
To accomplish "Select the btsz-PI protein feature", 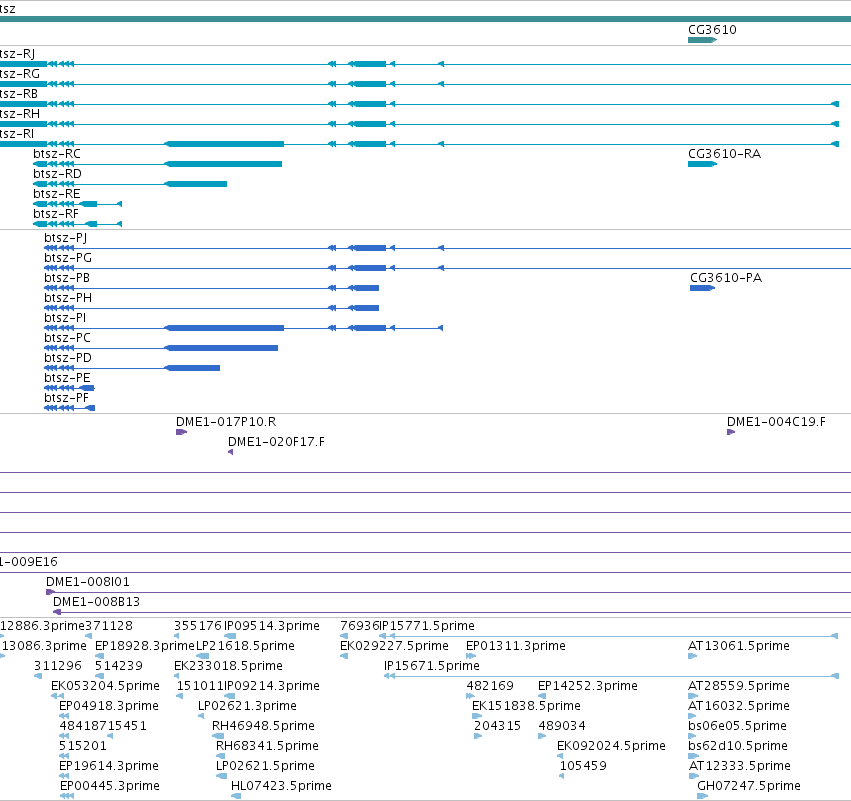I will 65,318.
